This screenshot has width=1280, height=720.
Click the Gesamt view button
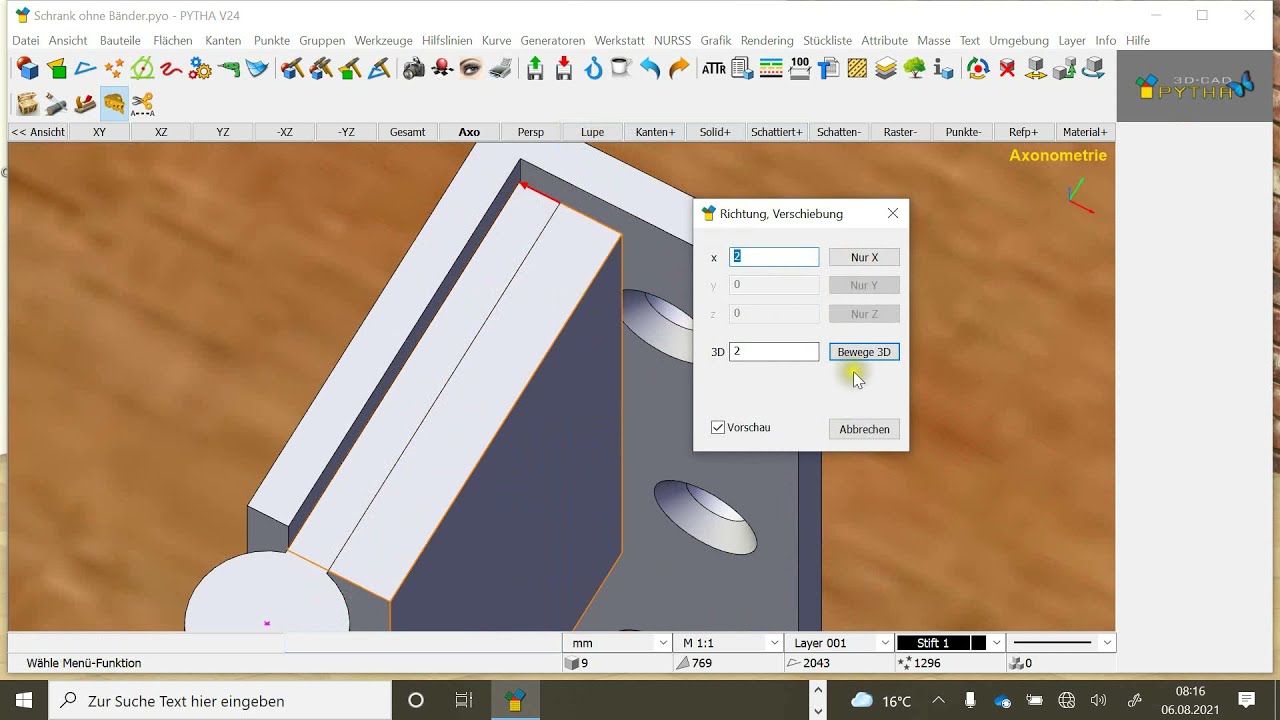click(x=407, y=132)
